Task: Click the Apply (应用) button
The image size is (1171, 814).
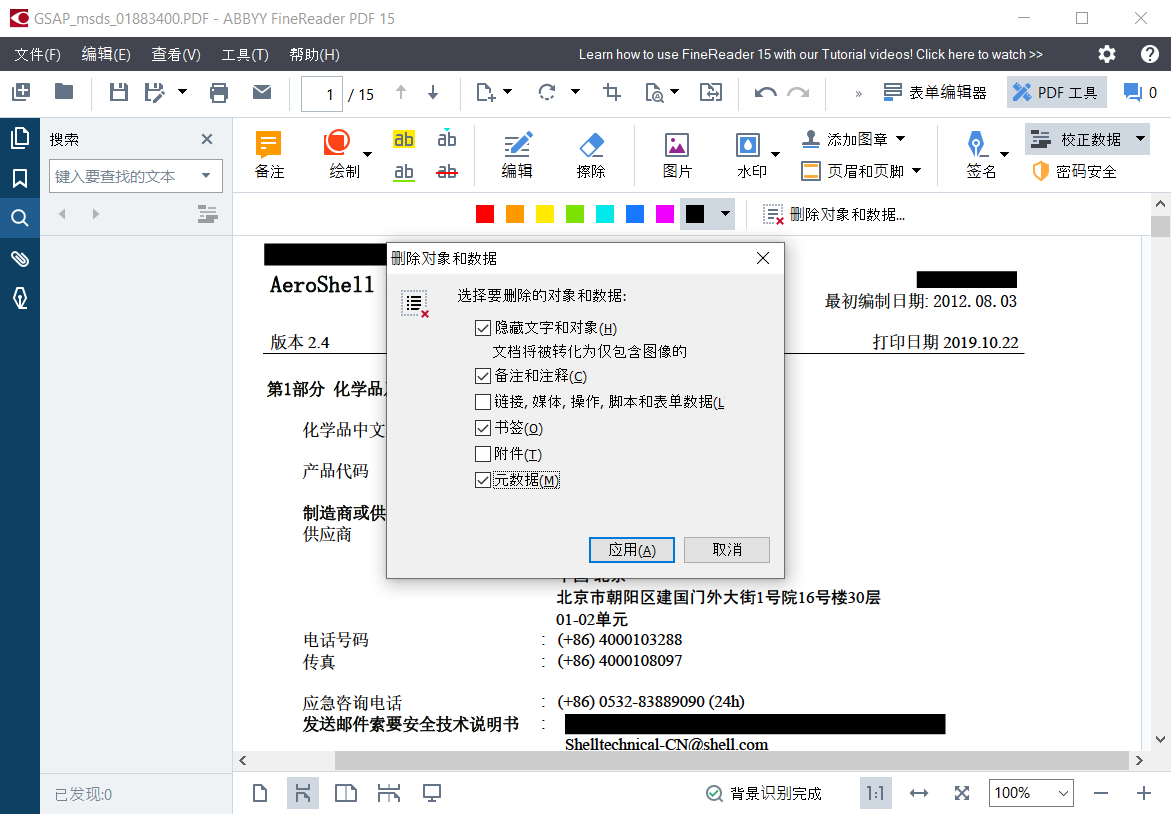Action: (632, 550)
